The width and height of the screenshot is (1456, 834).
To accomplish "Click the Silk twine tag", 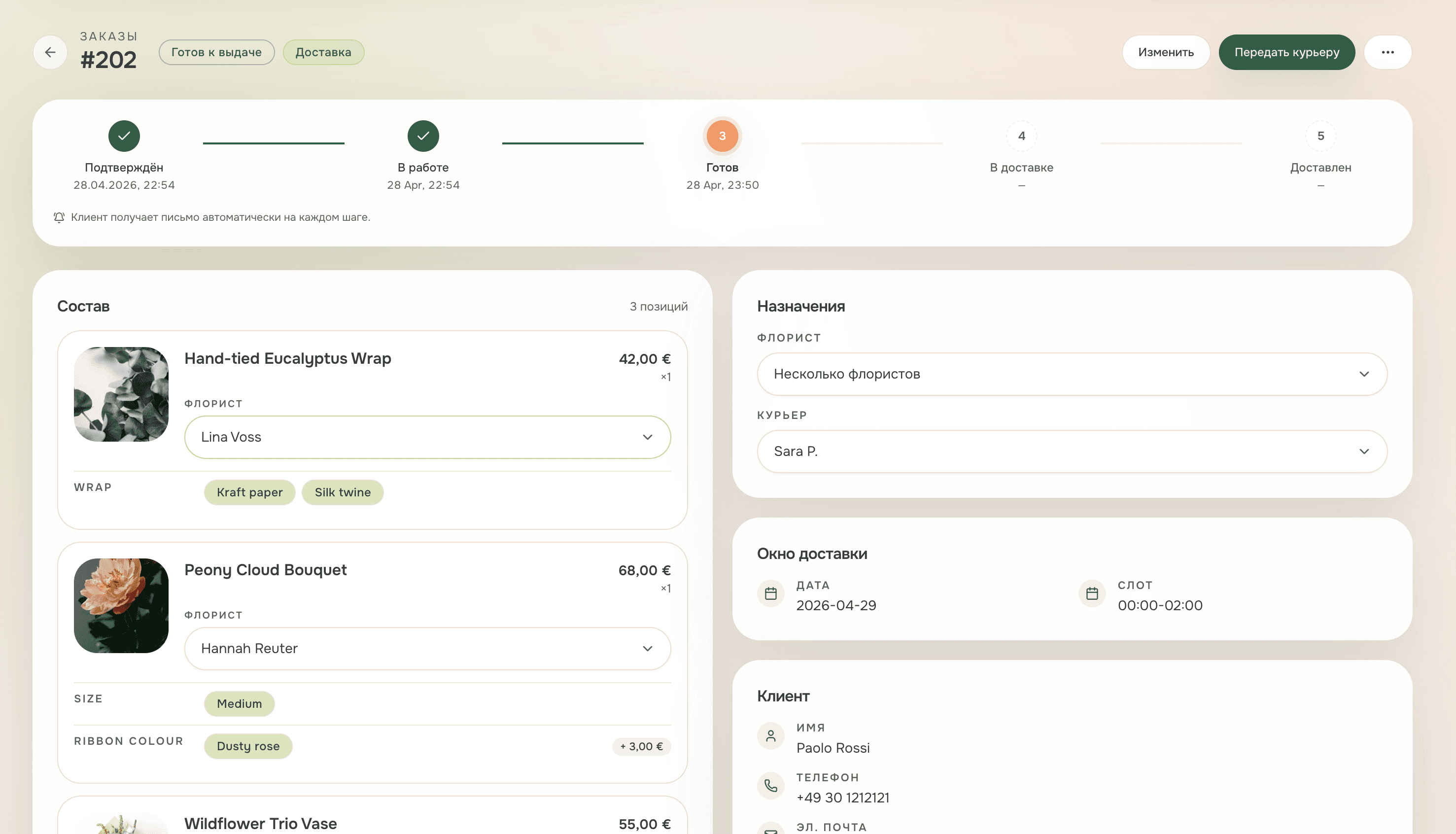I will point(343,492).
